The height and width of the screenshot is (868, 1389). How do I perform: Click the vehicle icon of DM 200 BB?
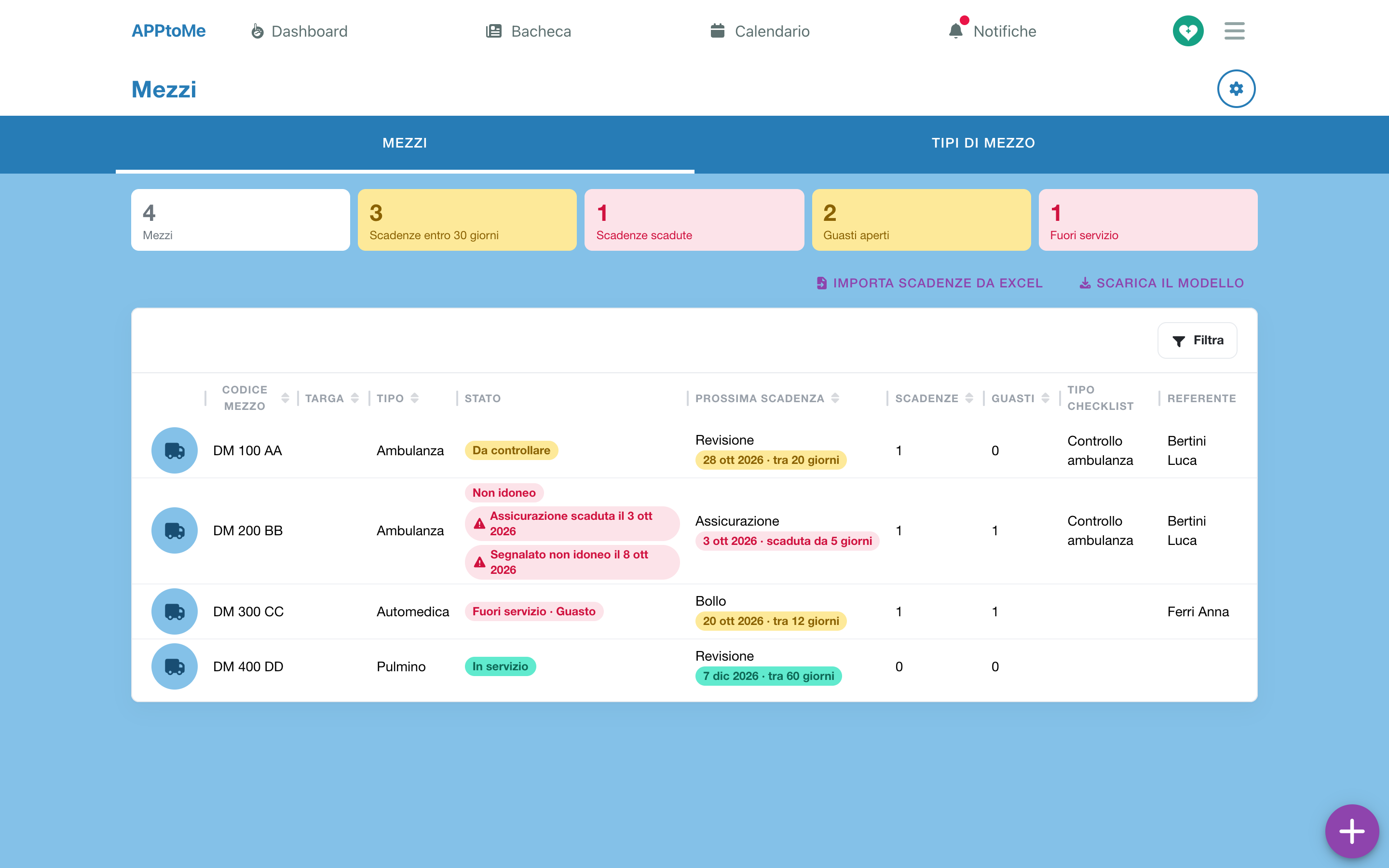[x=175, y=530]
